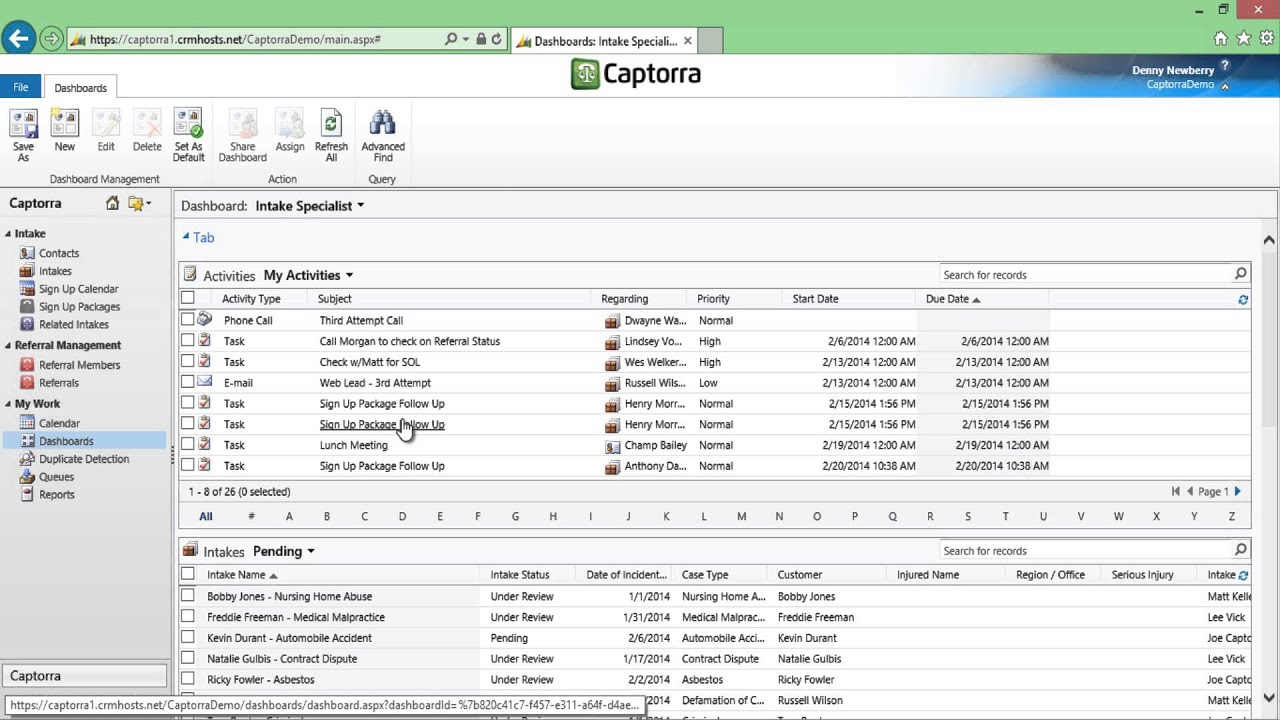Go to Captorra home icon in sidebar
Screen dimensions: 1280x720
[112, 203]
